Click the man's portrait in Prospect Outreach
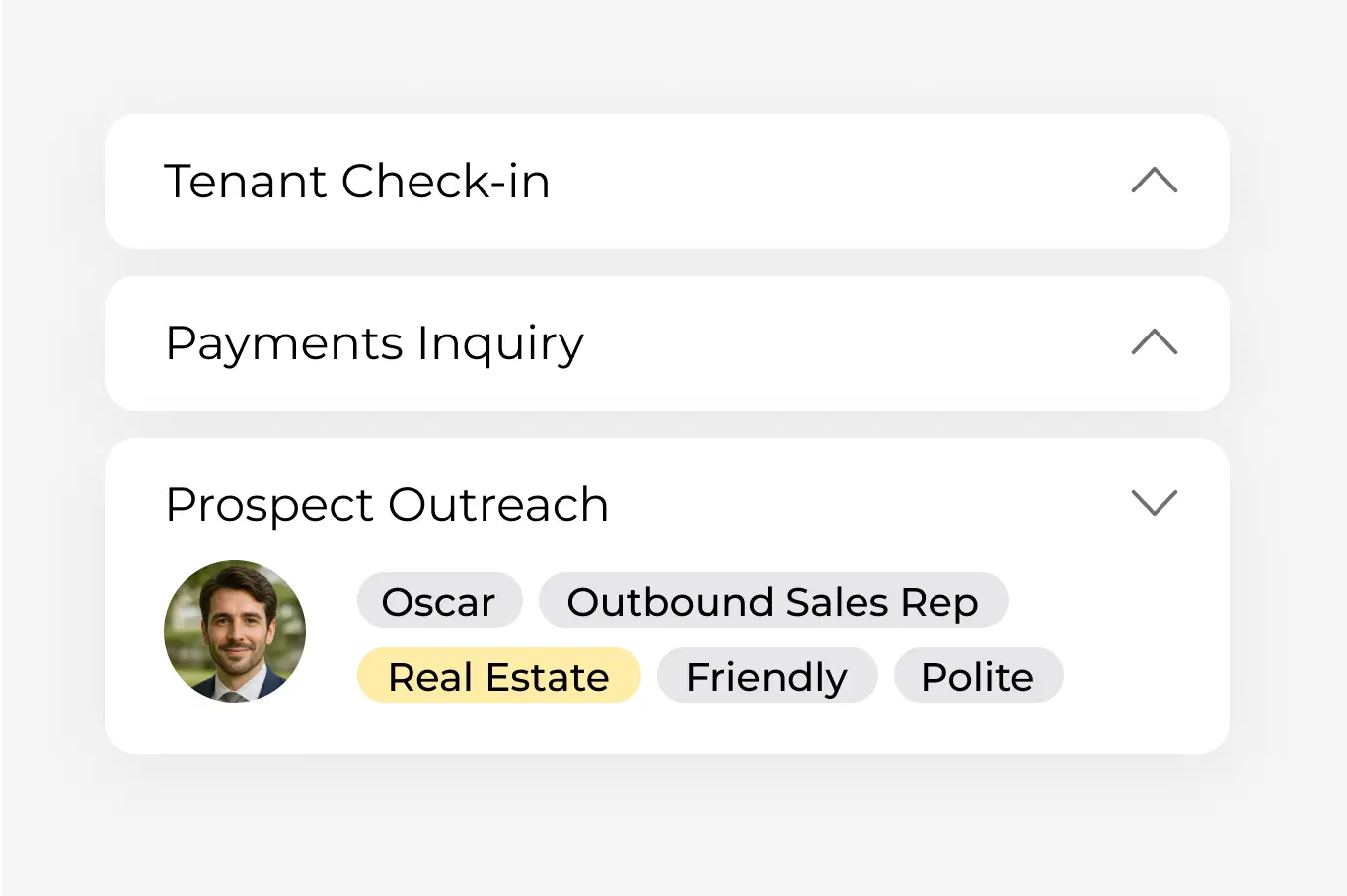 point(235,632)
